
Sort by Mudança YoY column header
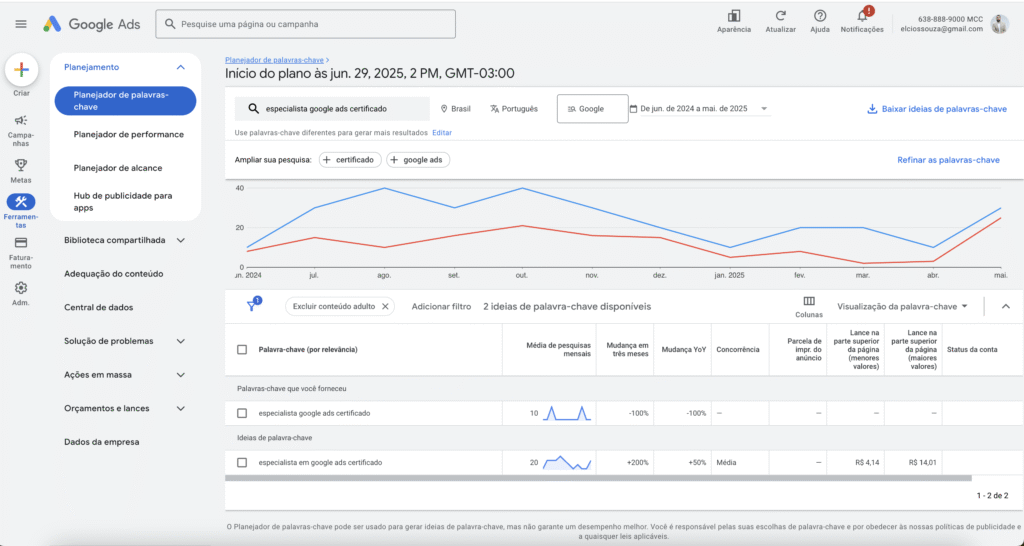684,349
